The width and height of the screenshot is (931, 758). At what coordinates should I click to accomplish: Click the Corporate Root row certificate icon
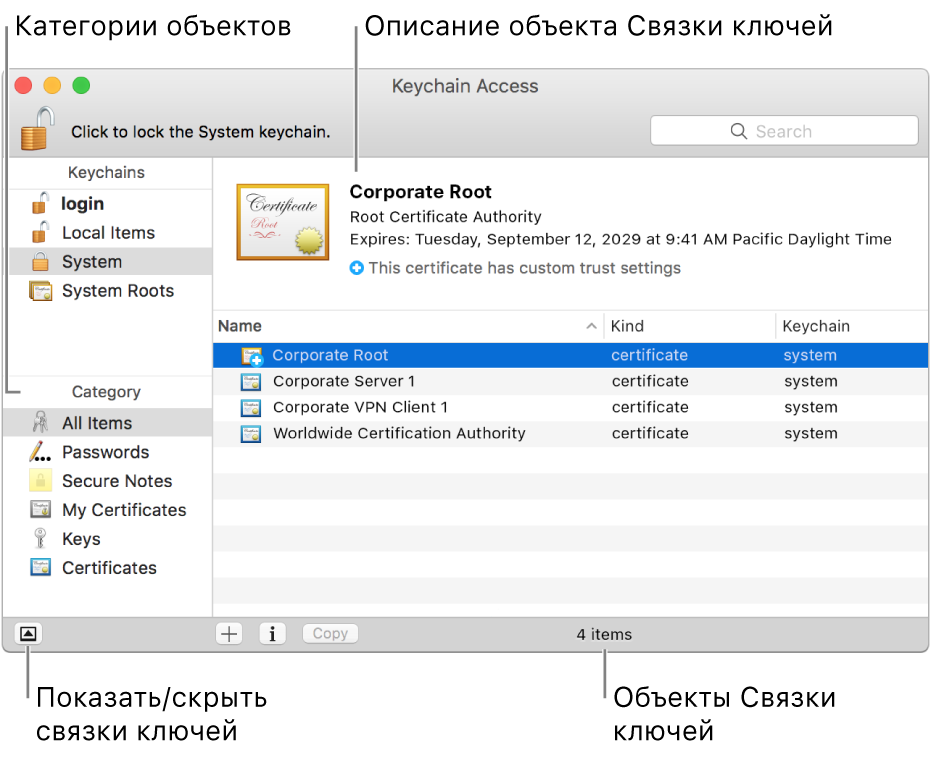click(x=252, y=356)
